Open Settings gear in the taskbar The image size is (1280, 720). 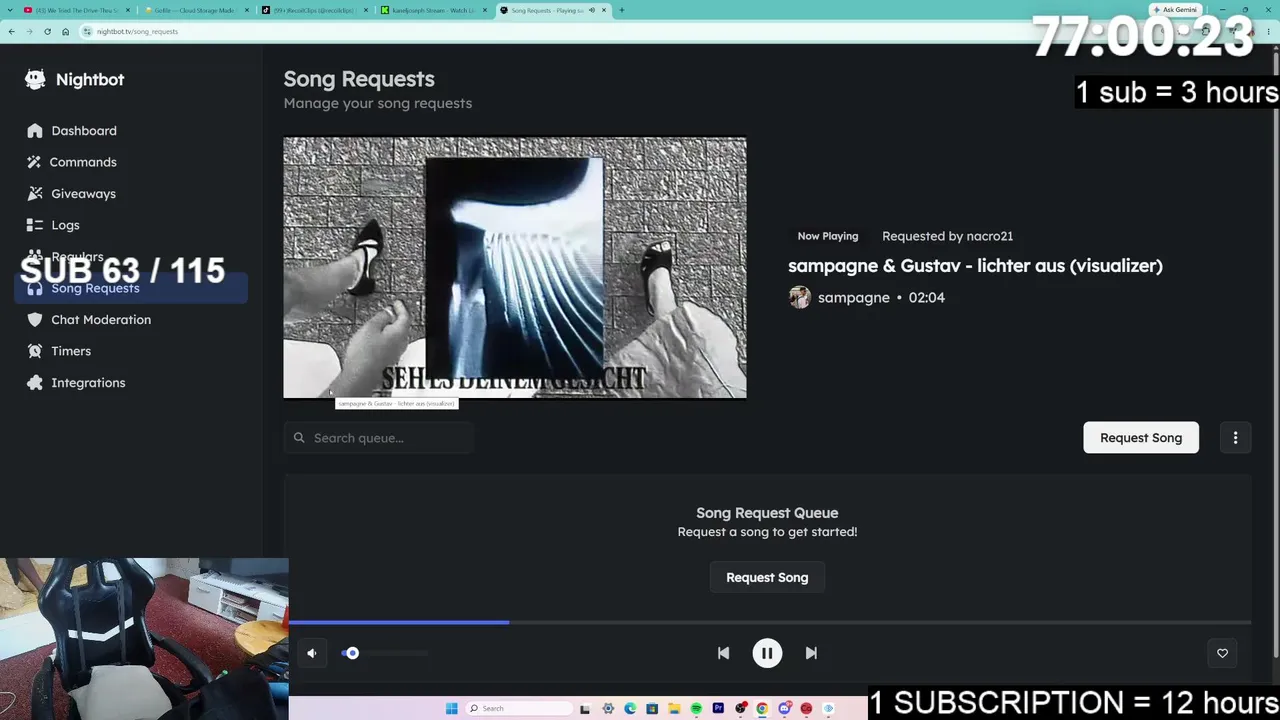coord(608,709)
